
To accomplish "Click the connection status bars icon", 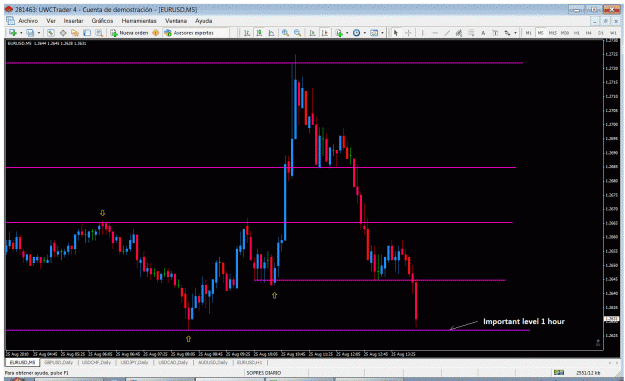I will click(x=559, y=372).
